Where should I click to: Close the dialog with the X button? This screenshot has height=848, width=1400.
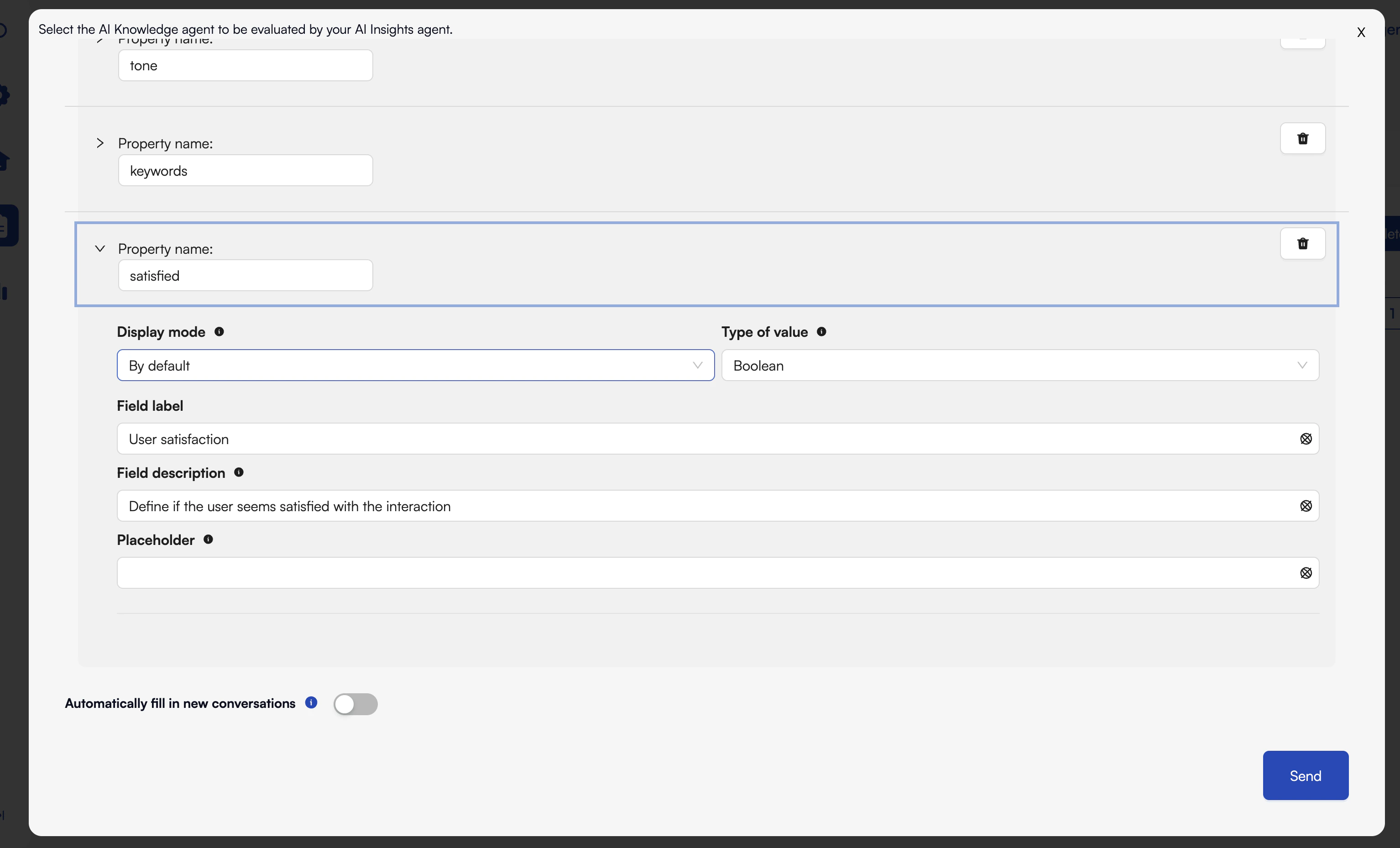click(x=1361, y=32)
